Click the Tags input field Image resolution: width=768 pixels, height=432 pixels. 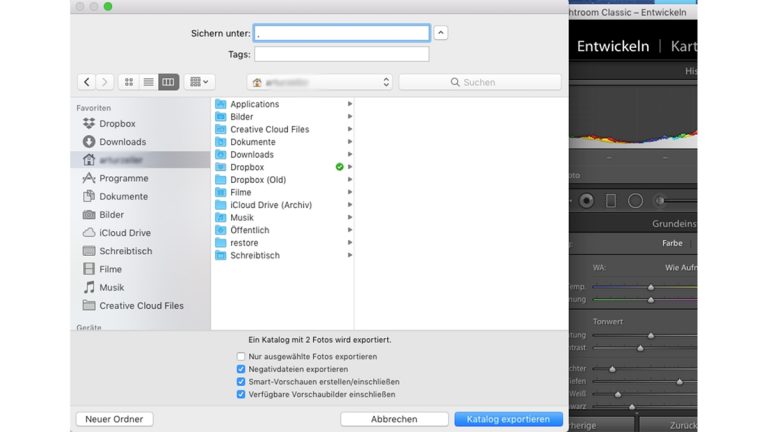(x=341, y=54)
